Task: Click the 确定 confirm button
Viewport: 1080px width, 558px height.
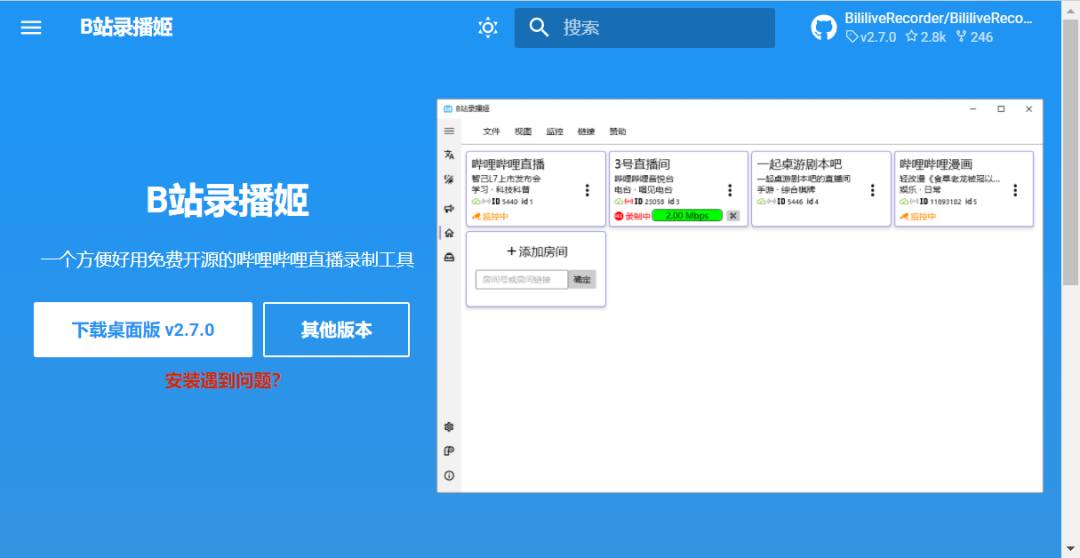Action: 582,279
